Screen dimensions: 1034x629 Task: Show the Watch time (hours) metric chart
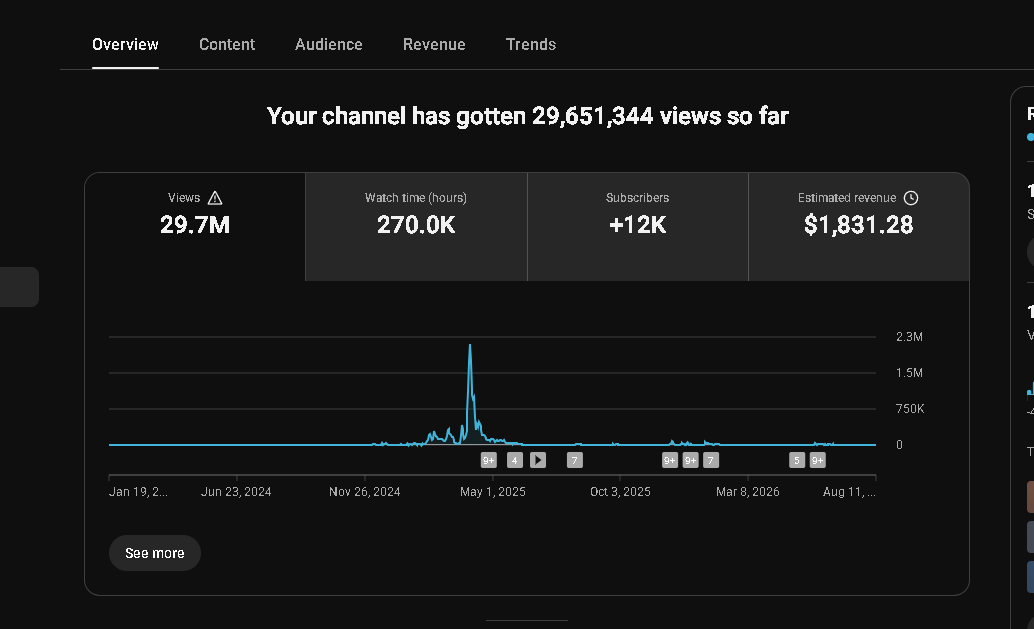[x=416, y=227]
